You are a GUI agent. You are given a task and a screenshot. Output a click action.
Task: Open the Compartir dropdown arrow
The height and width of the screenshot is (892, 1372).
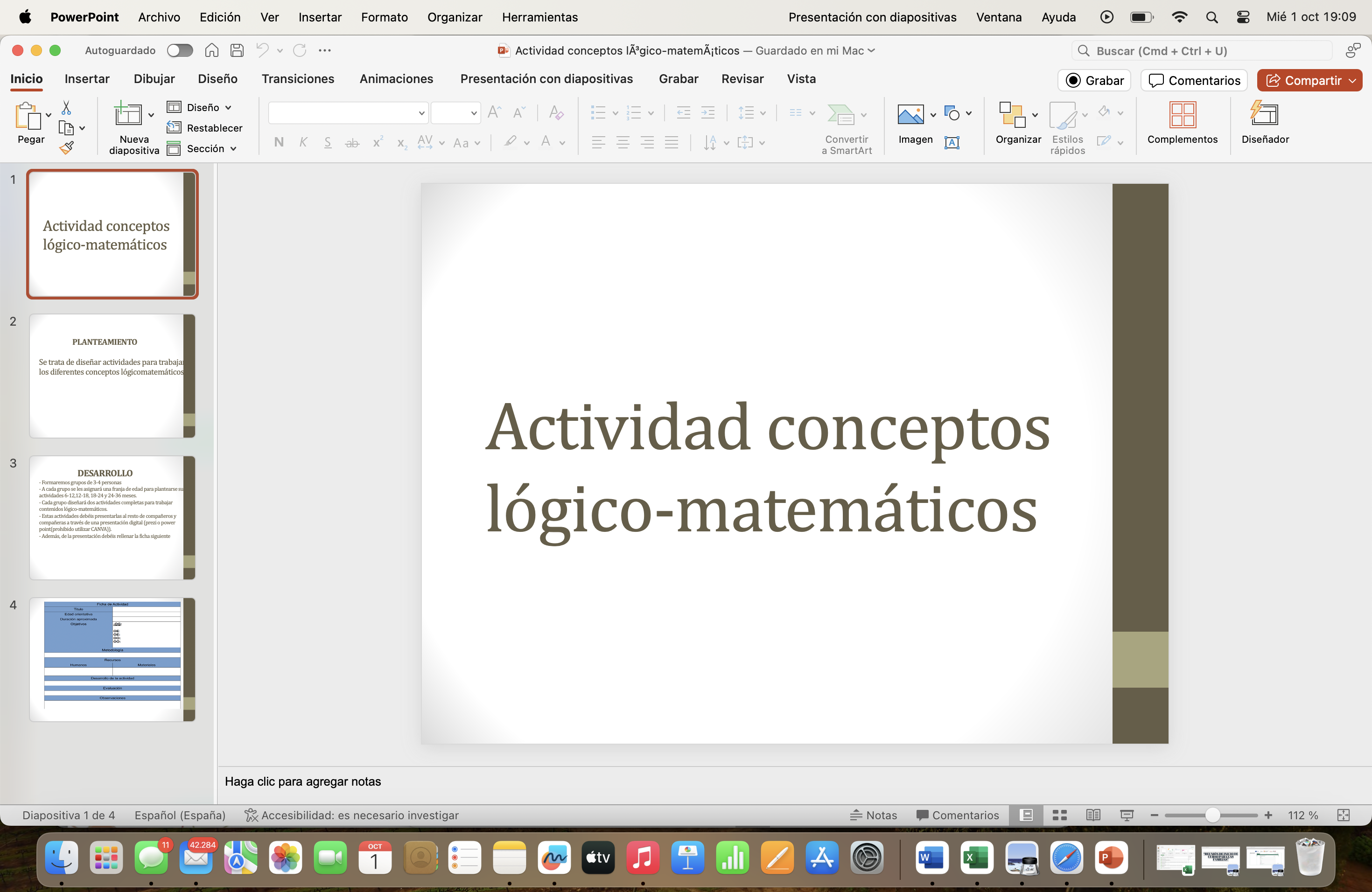click(x=1352, y=81)
